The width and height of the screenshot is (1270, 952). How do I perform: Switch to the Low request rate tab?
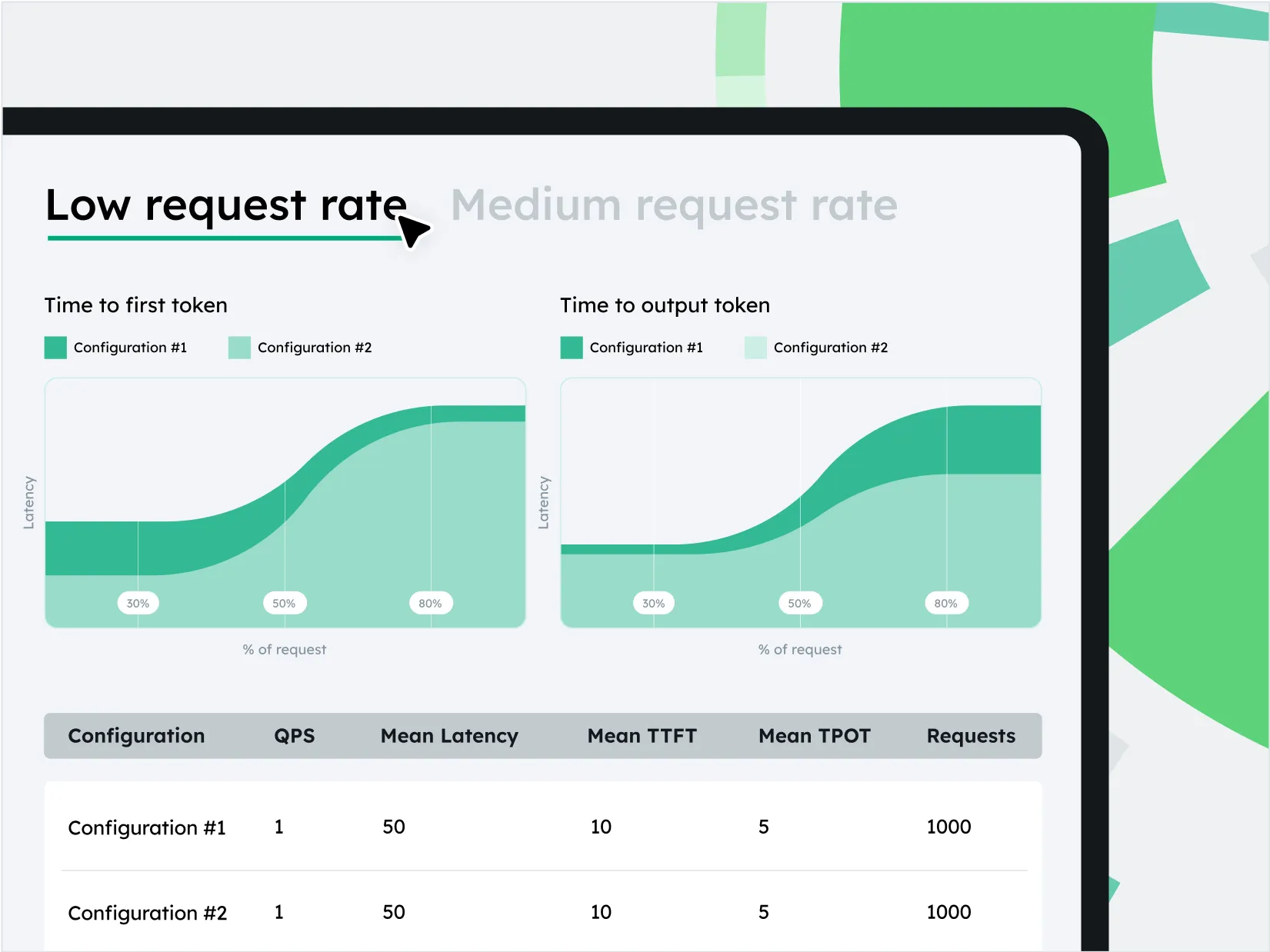(x=226, y=205)
